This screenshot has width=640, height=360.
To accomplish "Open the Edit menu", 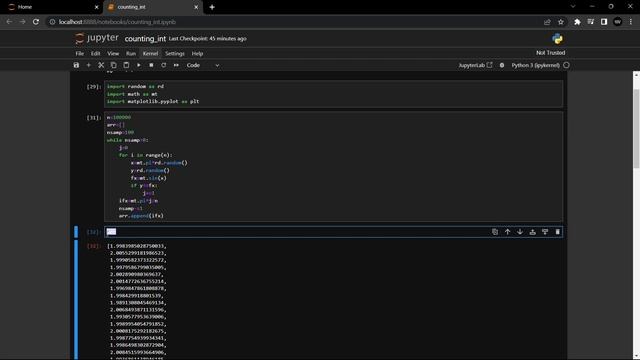I will (96, 53).
